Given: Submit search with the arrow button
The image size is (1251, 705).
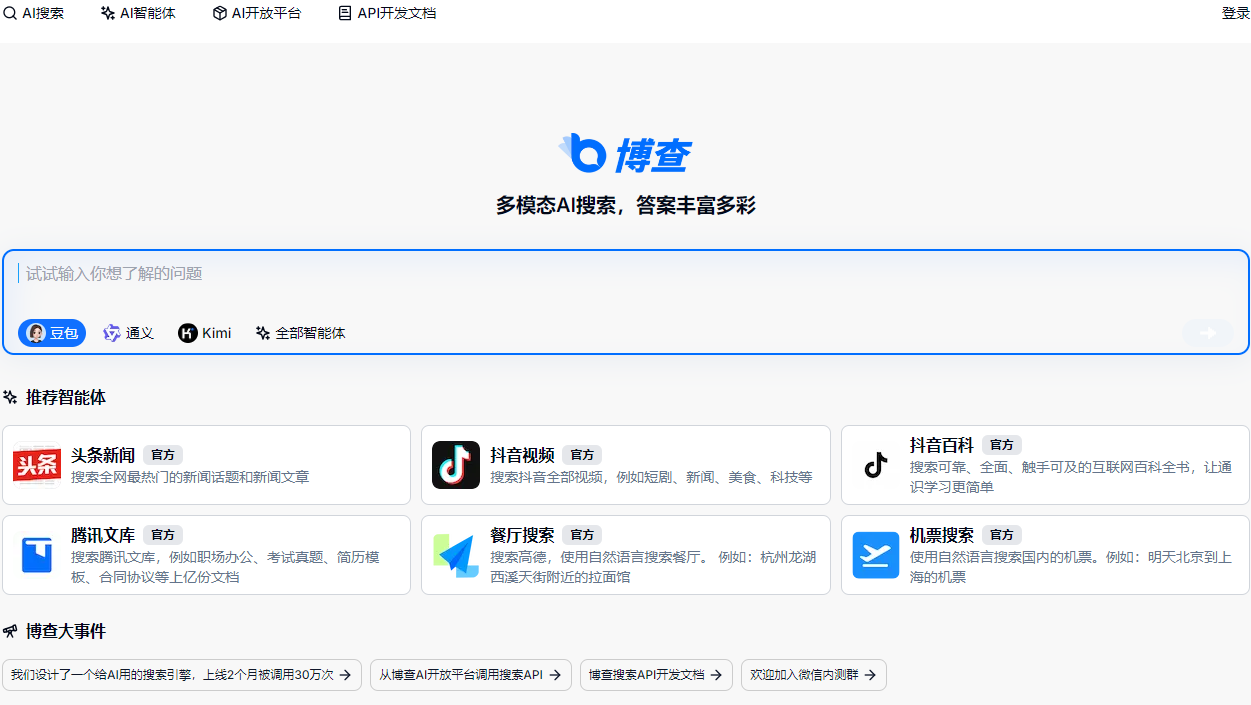Looking at the screenshot, I should (1208, 333).
